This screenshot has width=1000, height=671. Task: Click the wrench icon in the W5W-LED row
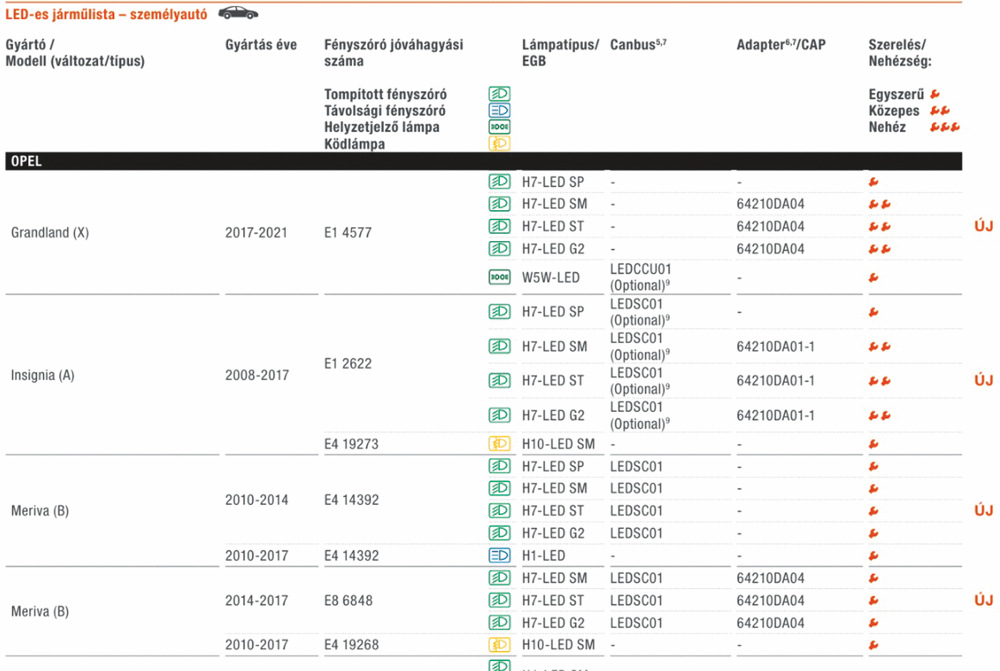(x=874, y=277)
